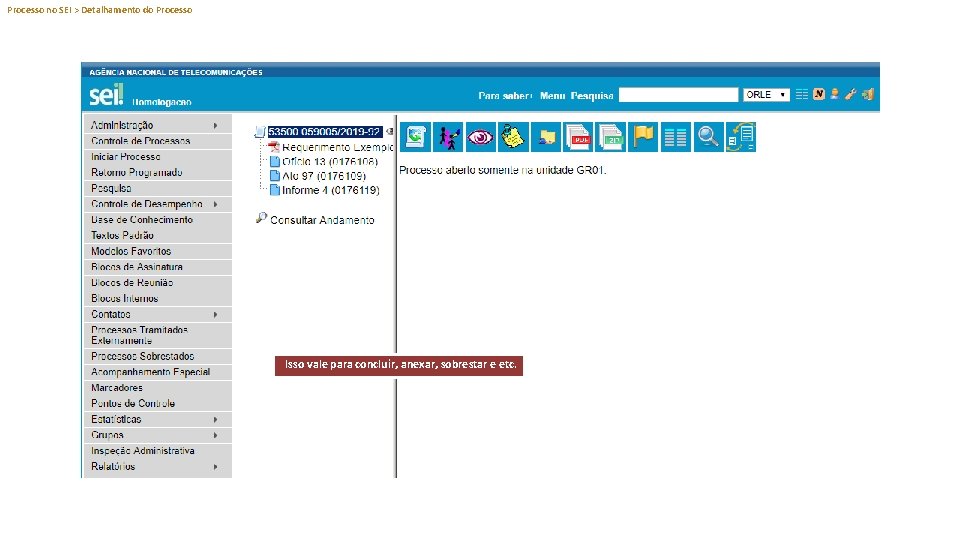Viewport: 960px width, 540px height.
Task: Click Consultar Andamento link
Action: [322, 220]
